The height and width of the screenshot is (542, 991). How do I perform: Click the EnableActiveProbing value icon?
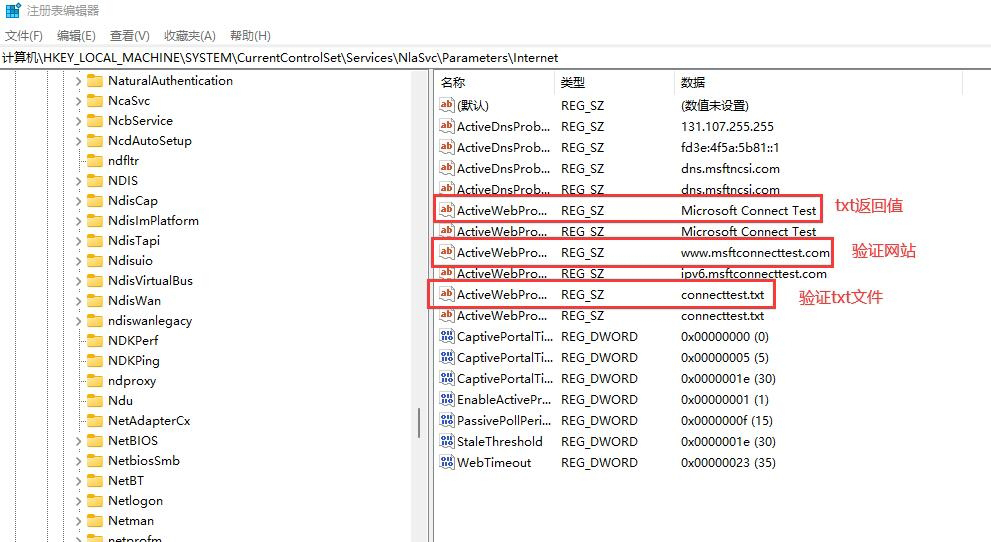coord(446,399)
